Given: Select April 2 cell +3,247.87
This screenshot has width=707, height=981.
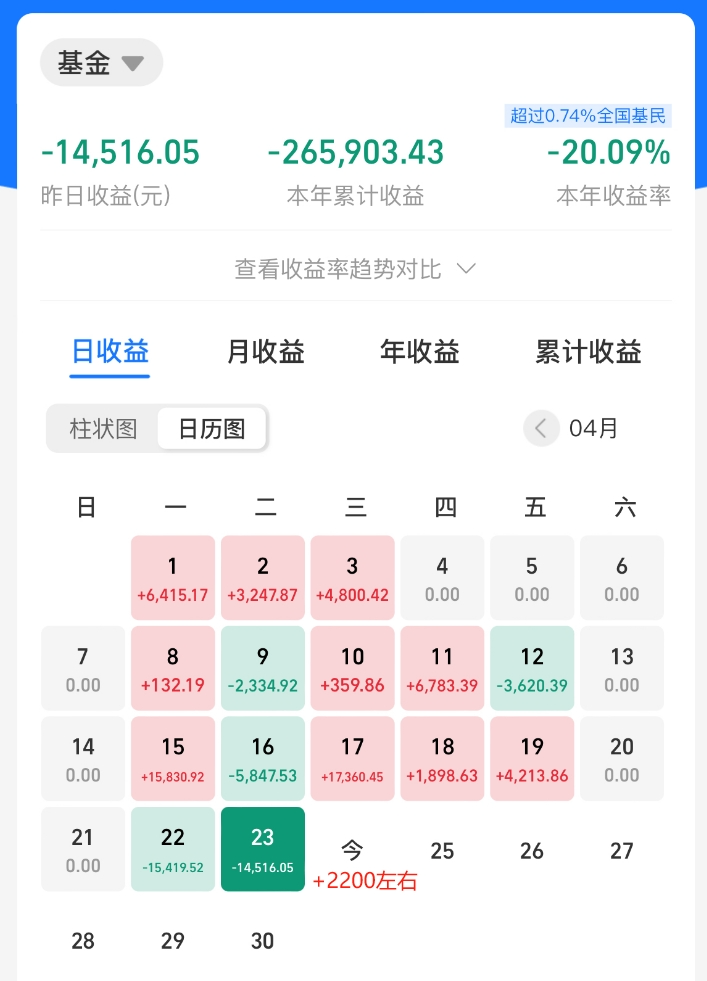Looking at the screenshot, I should 263,577.
